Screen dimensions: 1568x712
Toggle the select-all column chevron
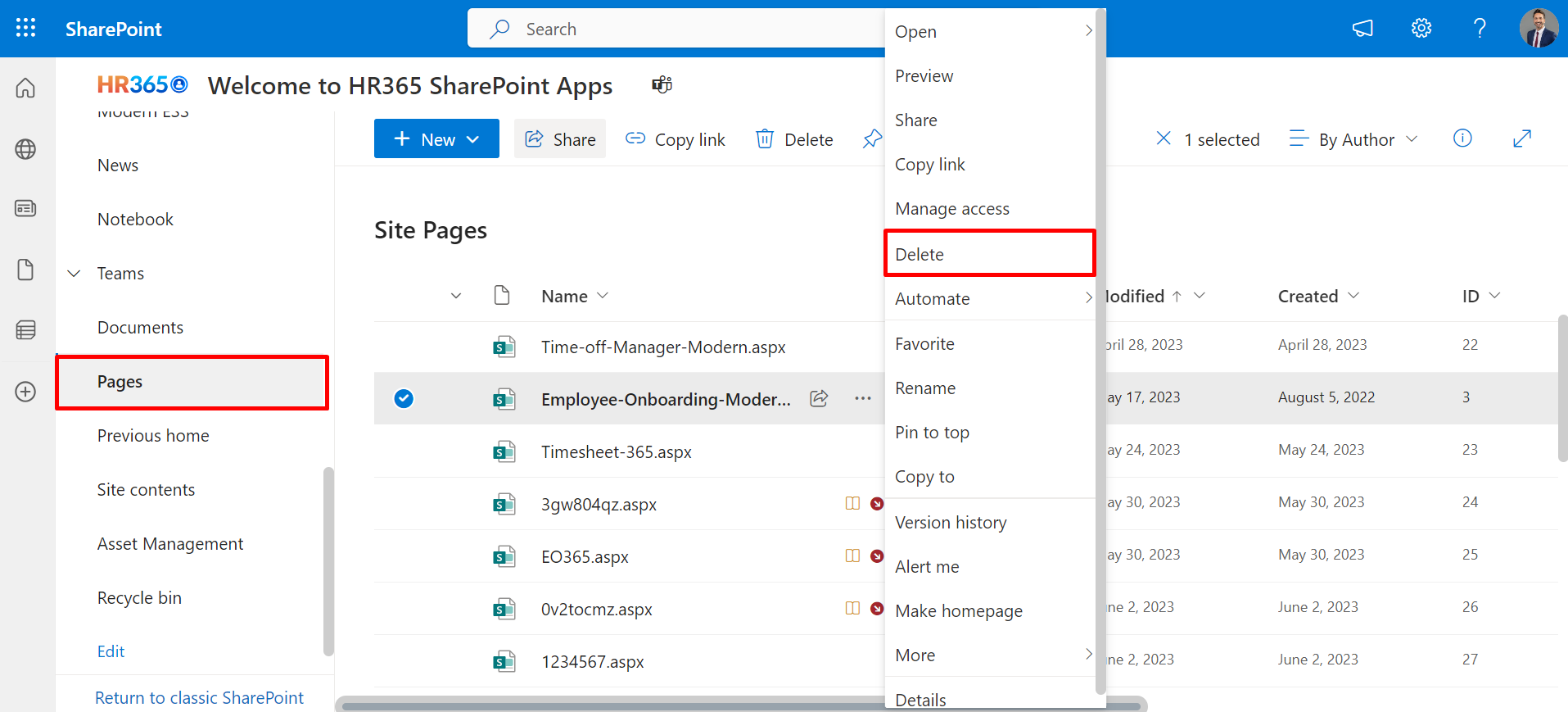pos(456,296)
